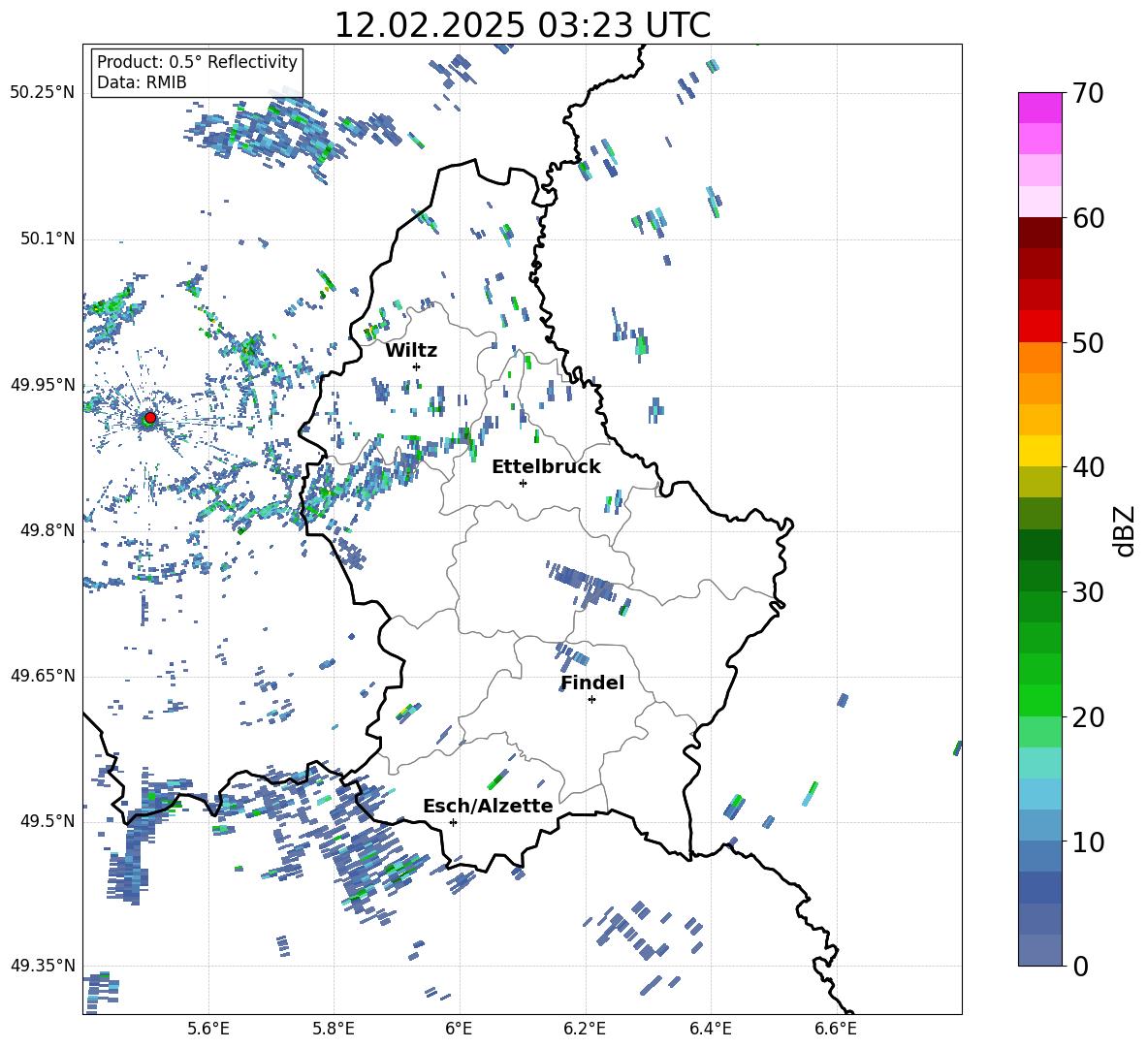Click the colorbar 0 tick label
Screen dimensions: 1148x1048
coord(1080,967)
